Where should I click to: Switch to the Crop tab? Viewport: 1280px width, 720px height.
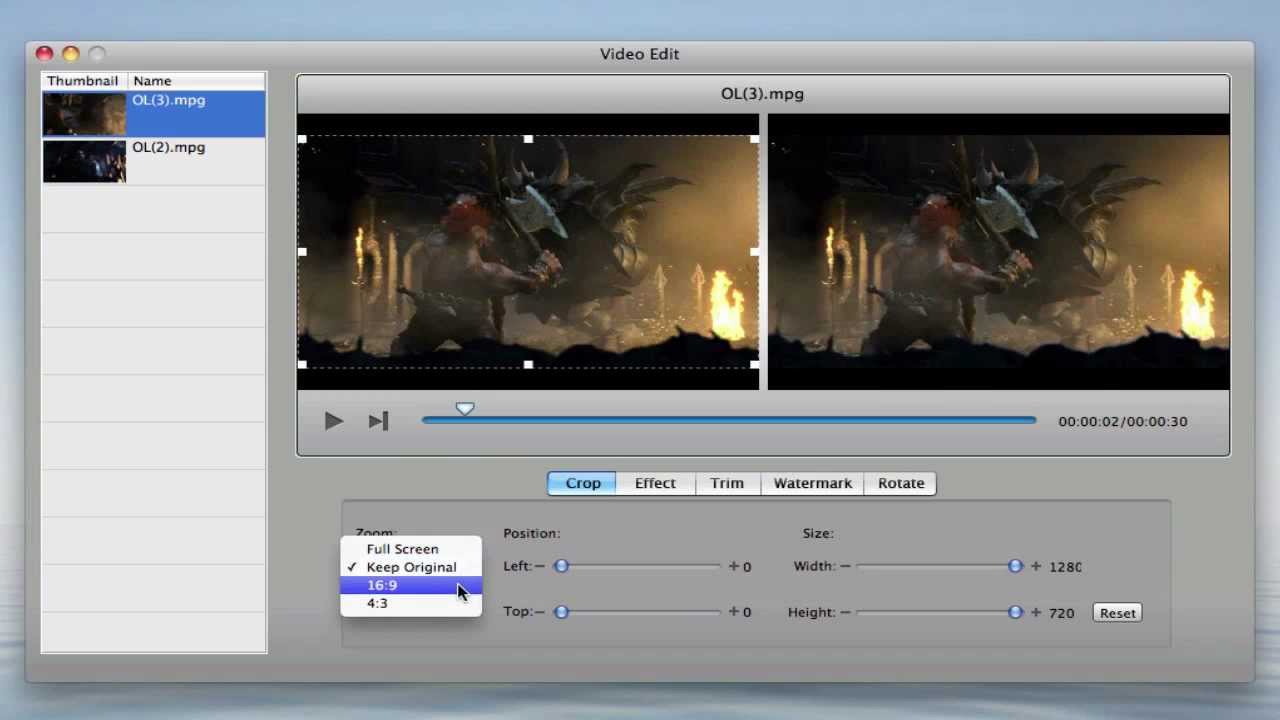pyautogui.click(x=582, y=483)
